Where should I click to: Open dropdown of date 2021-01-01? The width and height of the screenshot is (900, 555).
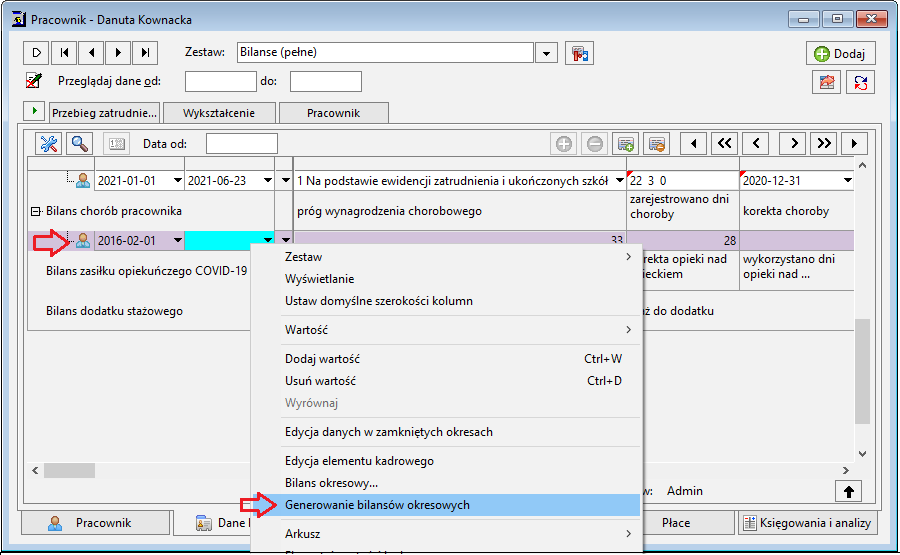pos(177,181)
